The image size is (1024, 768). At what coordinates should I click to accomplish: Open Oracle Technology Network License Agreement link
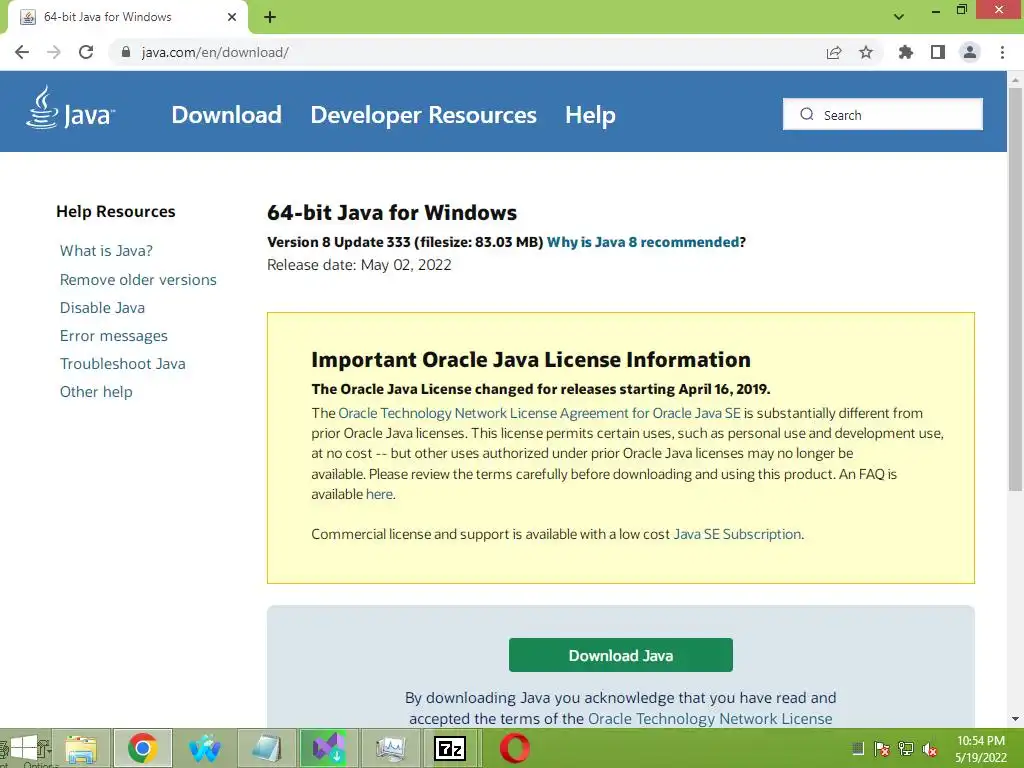(x=539, y=413)
